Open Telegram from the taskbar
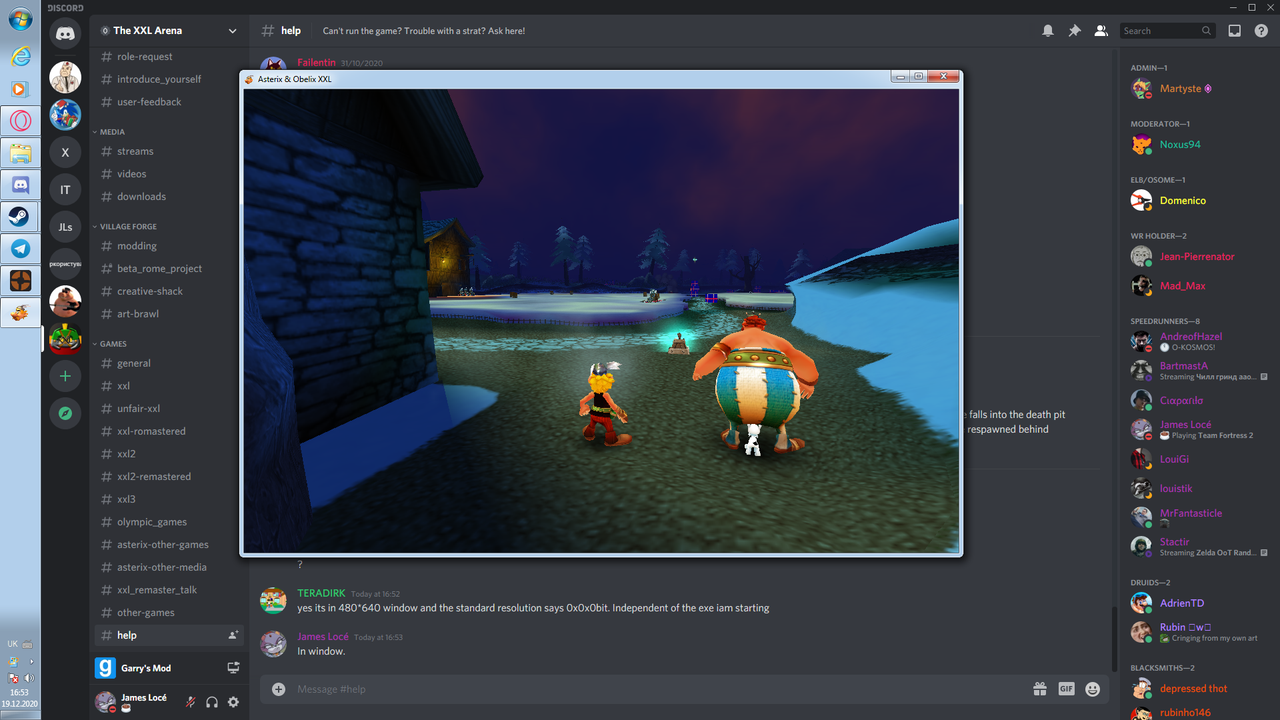This screenshot has width=1280, height=720. 20,249
